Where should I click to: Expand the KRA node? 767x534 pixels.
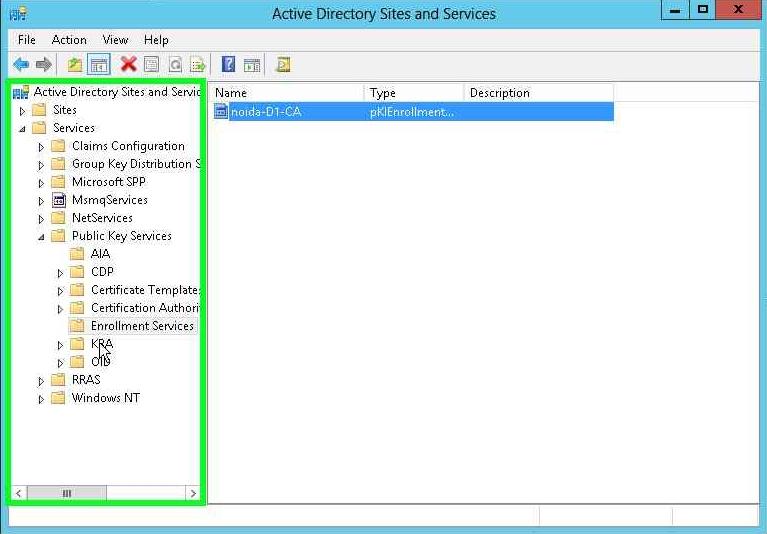click(x=60, y=345)
